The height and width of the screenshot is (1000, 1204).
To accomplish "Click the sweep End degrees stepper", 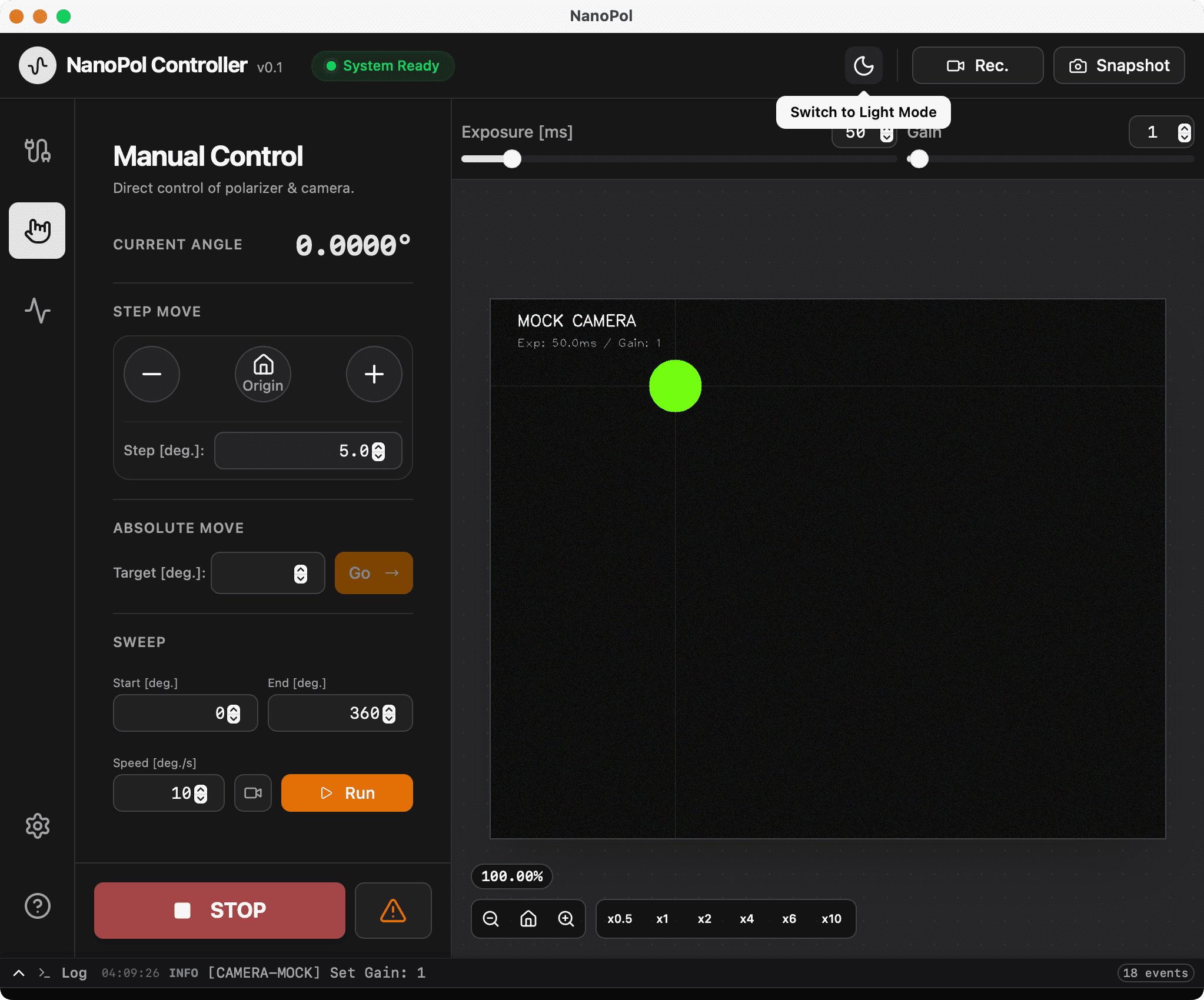I will point(389,714).
